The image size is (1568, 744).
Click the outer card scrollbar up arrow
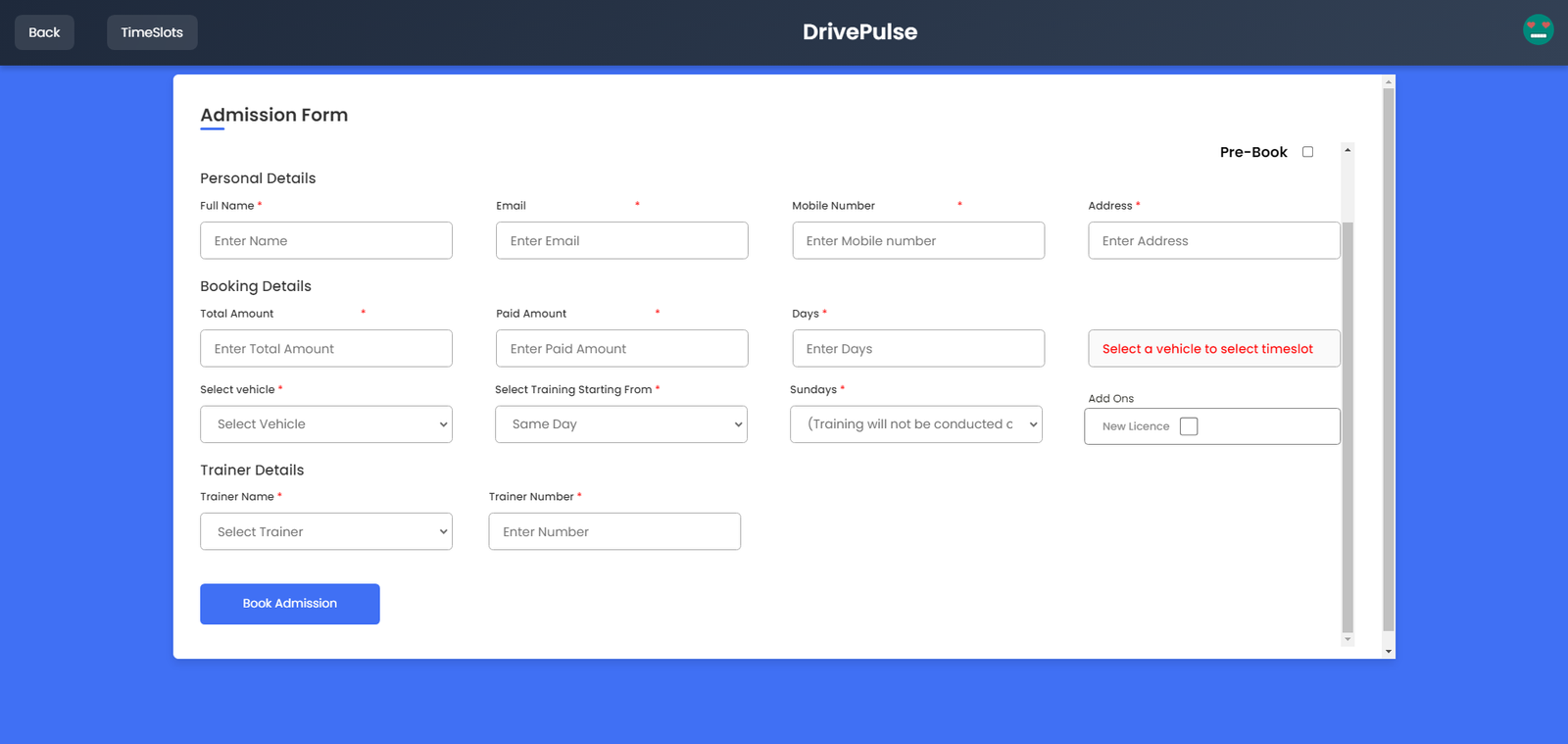(x=1389, y=81)
